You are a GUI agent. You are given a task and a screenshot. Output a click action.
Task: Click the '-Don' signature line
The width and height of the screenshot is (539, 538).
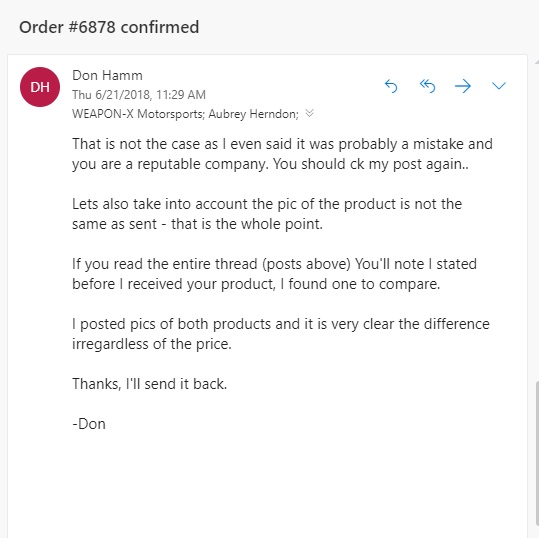89,424
